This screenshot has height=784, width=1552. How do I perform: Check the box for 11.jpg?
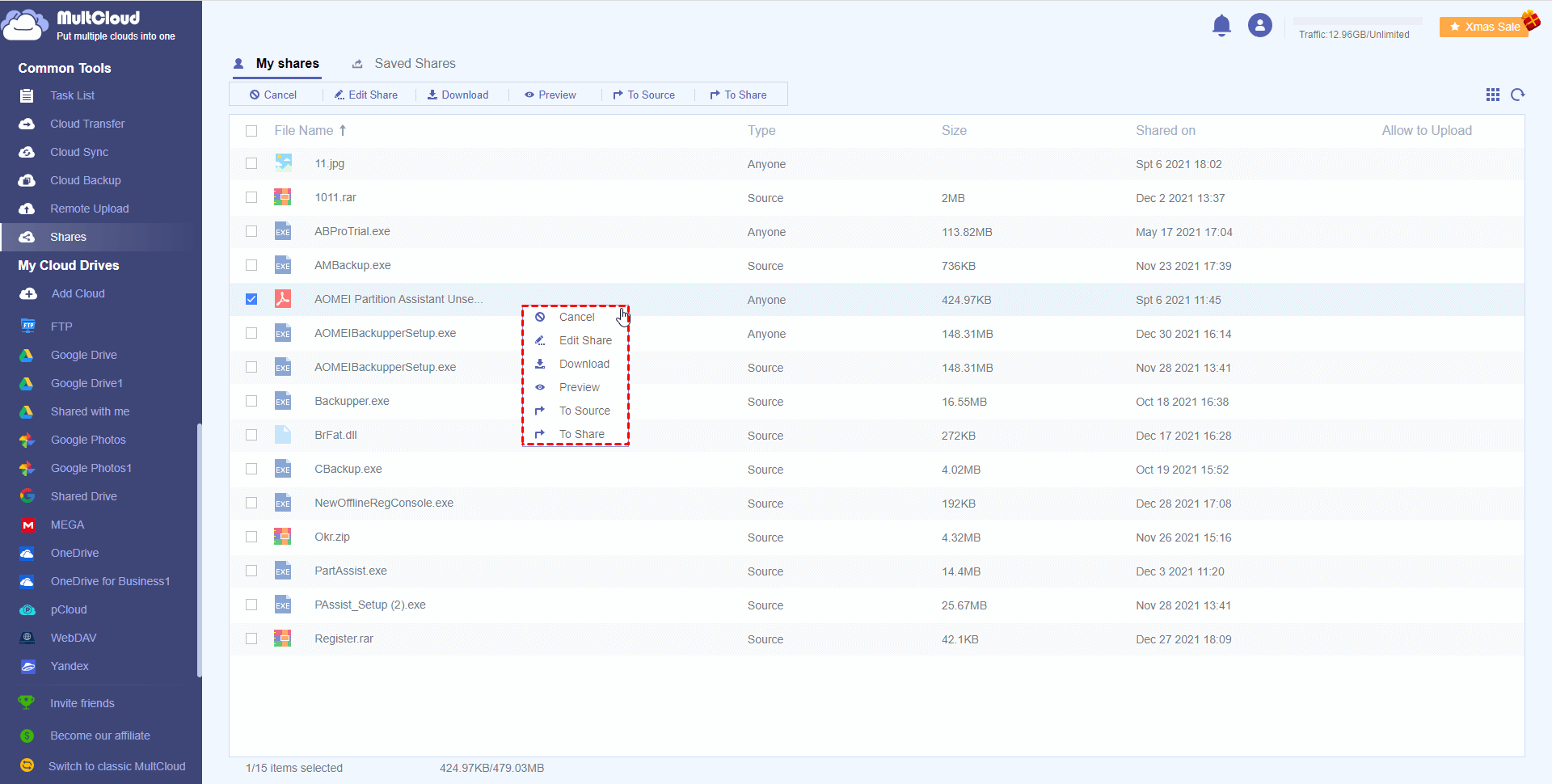pyautogui.click(x=251, y=163)
